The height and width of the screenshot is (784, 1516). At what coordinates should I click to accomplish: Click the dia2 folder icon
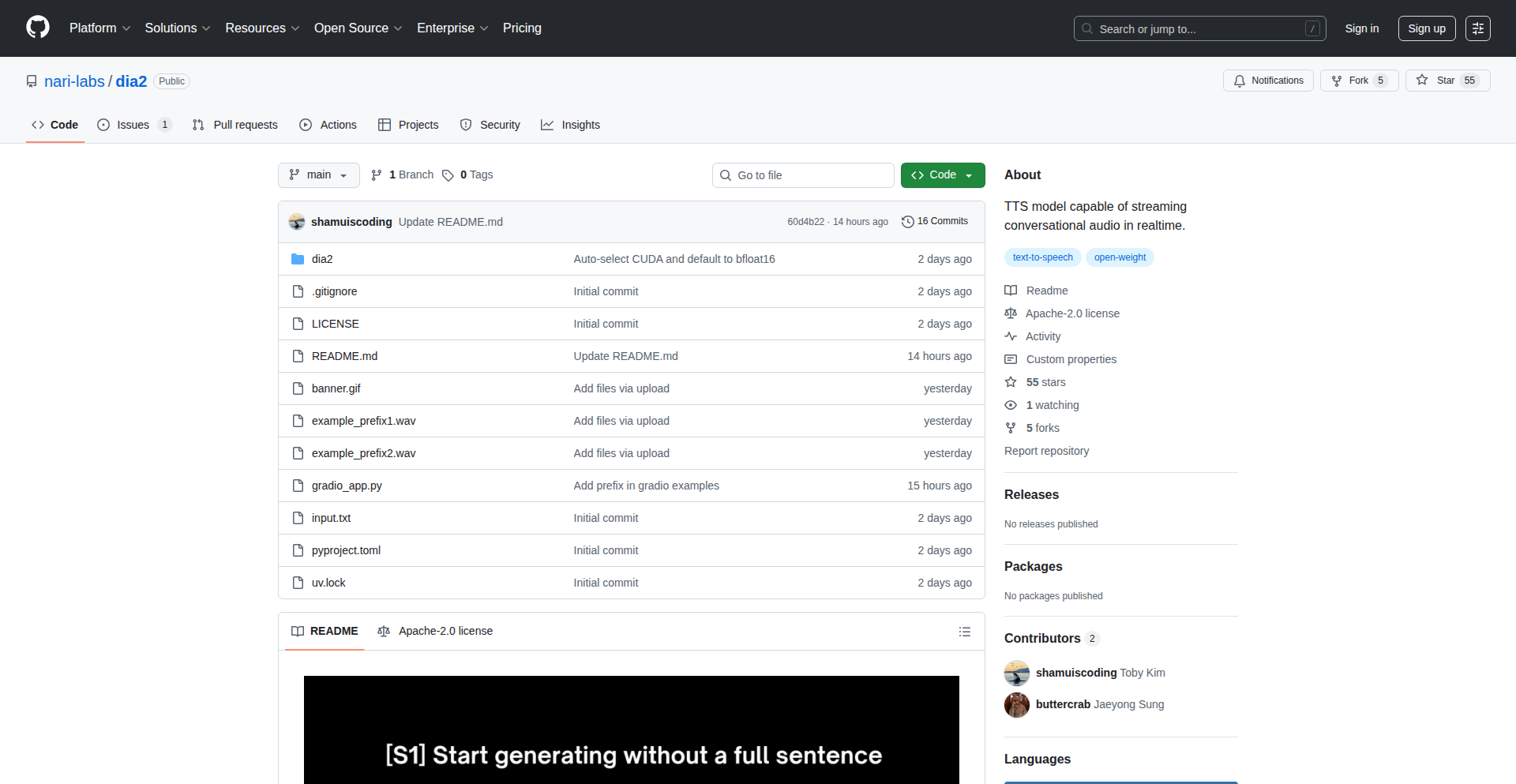(298, 259)
